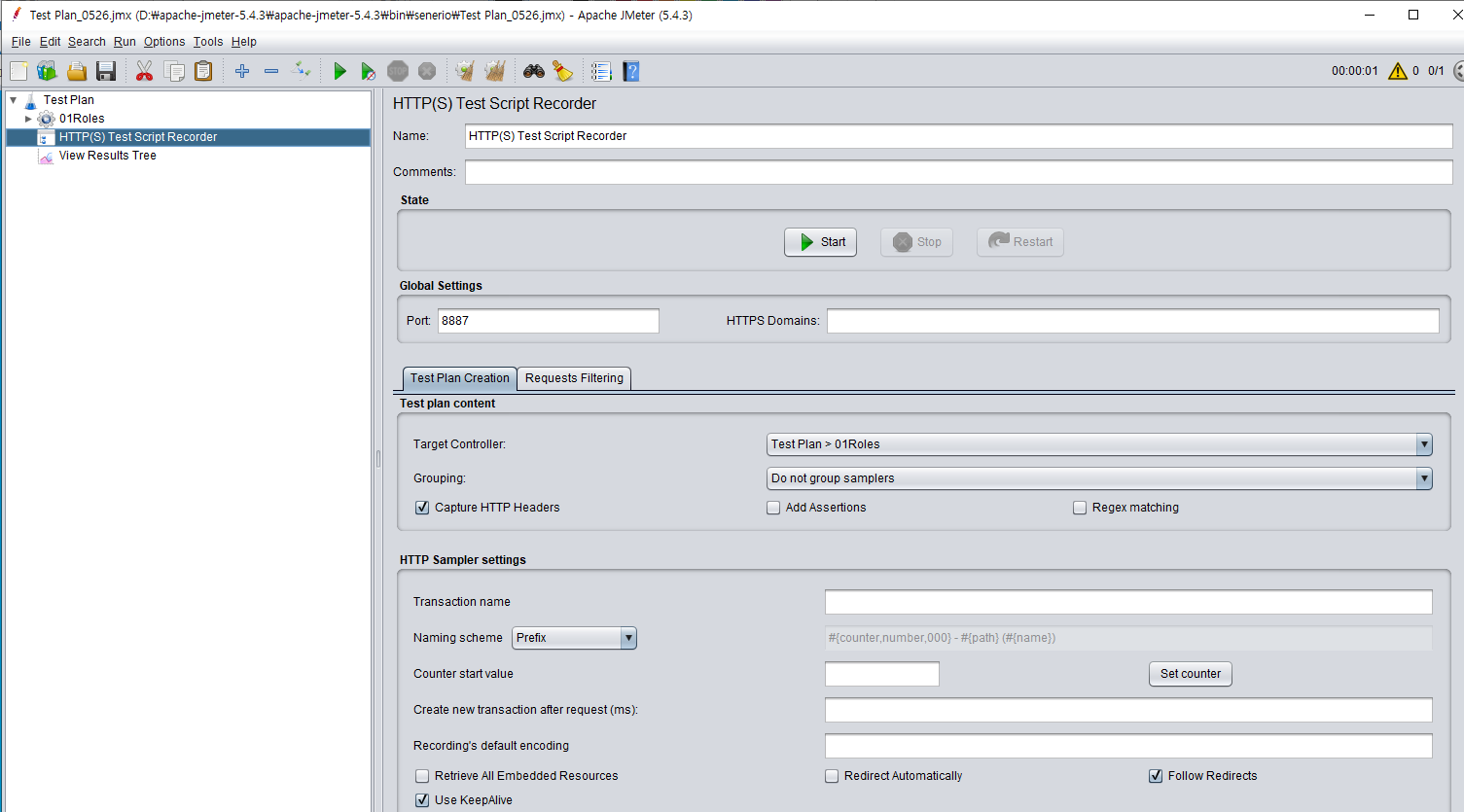The height and width of the screenshot is (812, 1464).
Task: Click the Shutdown X icon
Action: 427,71
